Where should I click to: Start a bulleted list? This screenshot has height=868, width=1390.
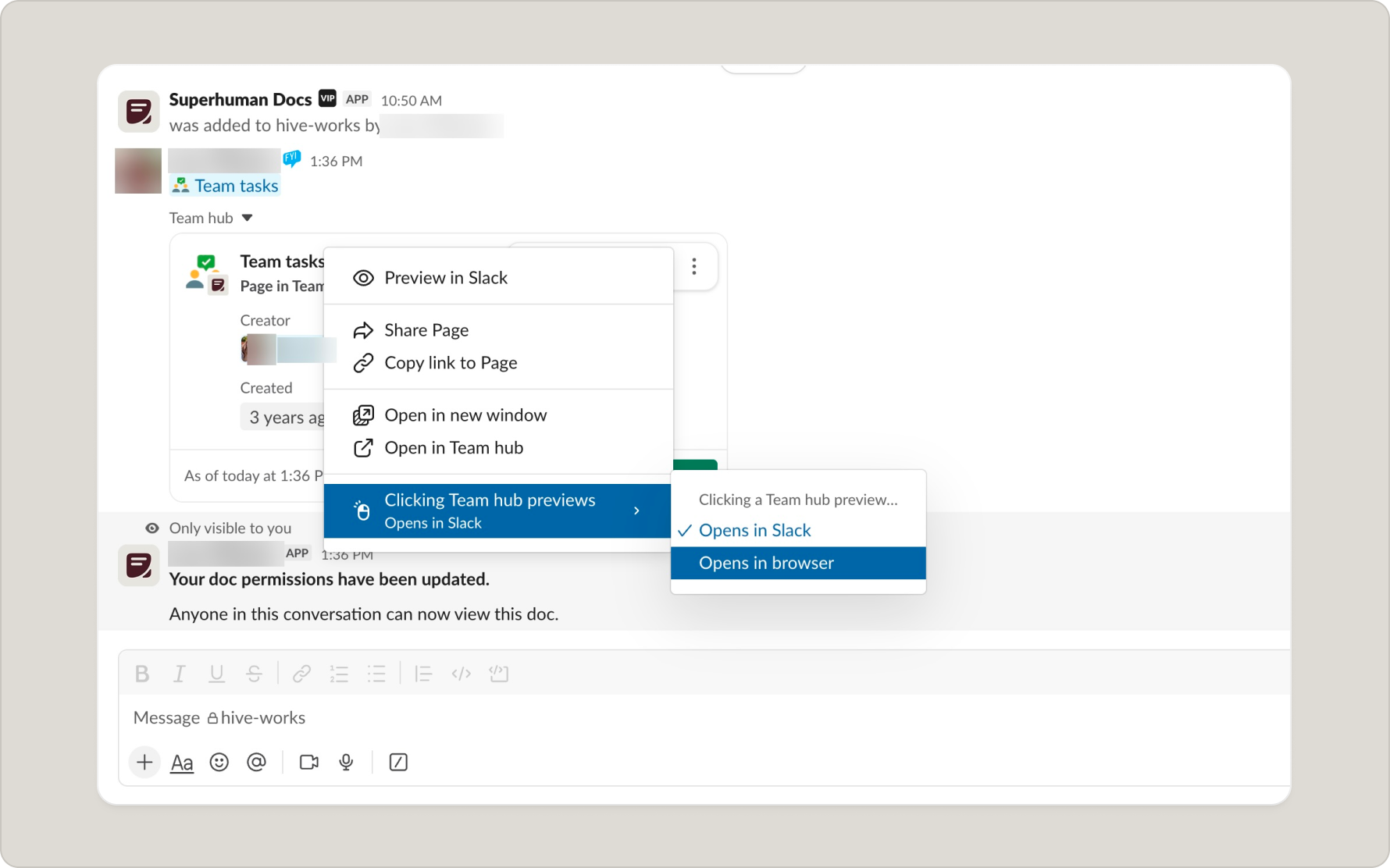click(x=376, y=674)
